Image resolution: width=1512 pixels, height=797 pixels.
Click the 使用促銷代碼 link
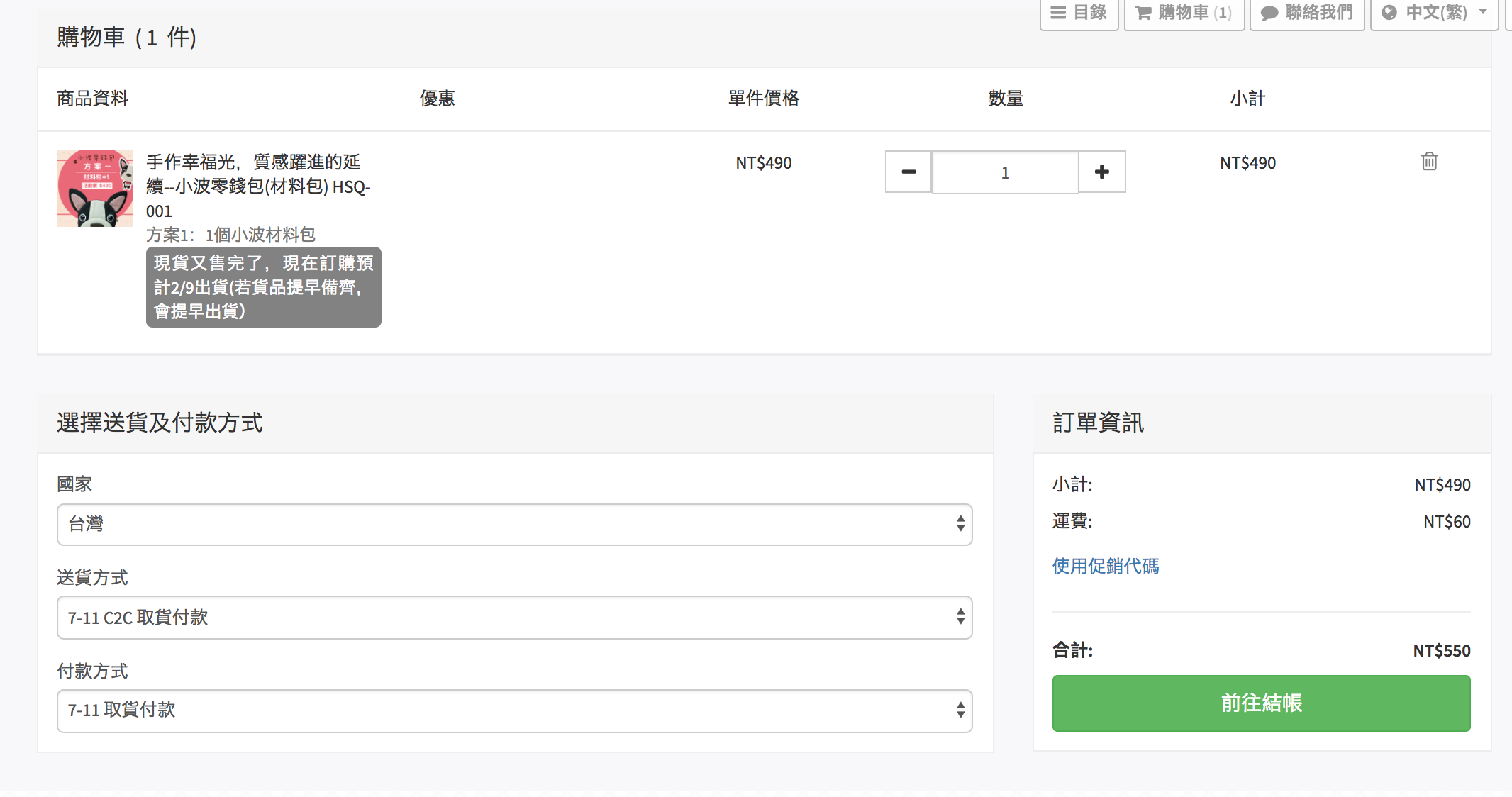point(1105,566)
